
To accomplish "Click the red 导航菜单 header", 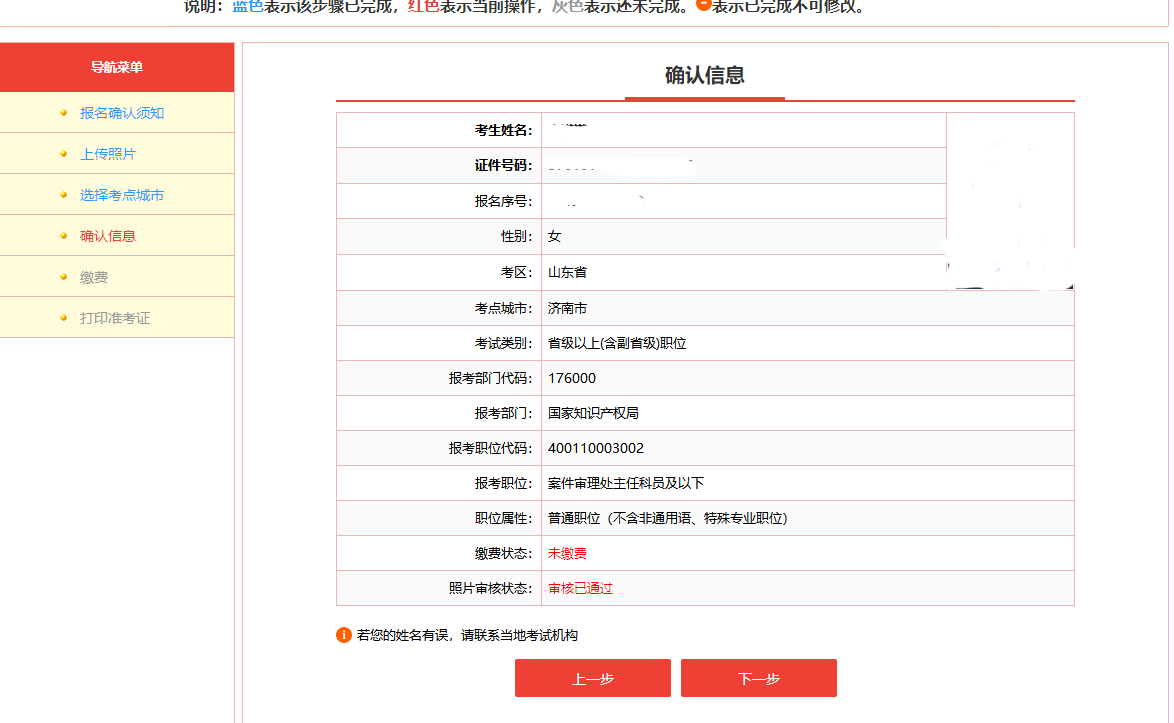I will point(116,67).
